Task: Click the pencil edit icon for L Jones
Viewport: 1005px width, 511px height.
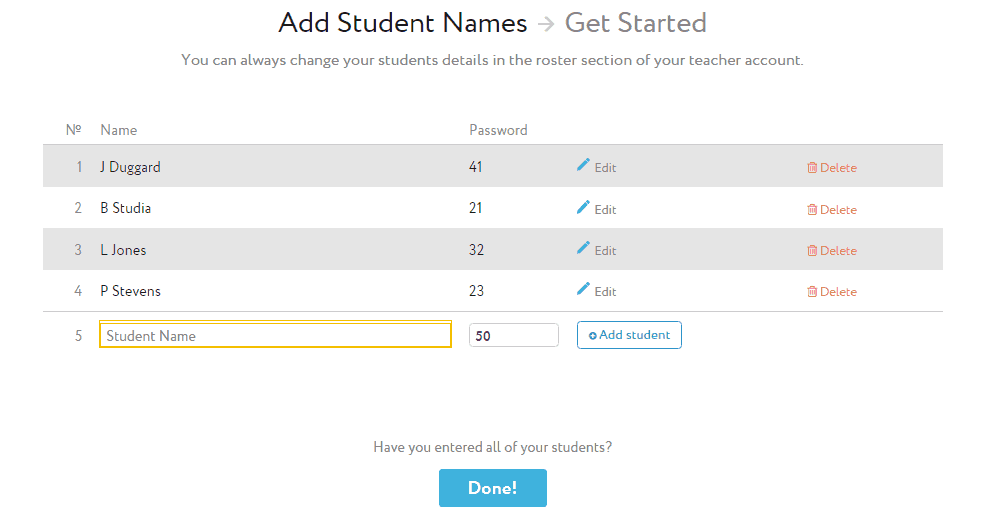Action: click(583, 248)
